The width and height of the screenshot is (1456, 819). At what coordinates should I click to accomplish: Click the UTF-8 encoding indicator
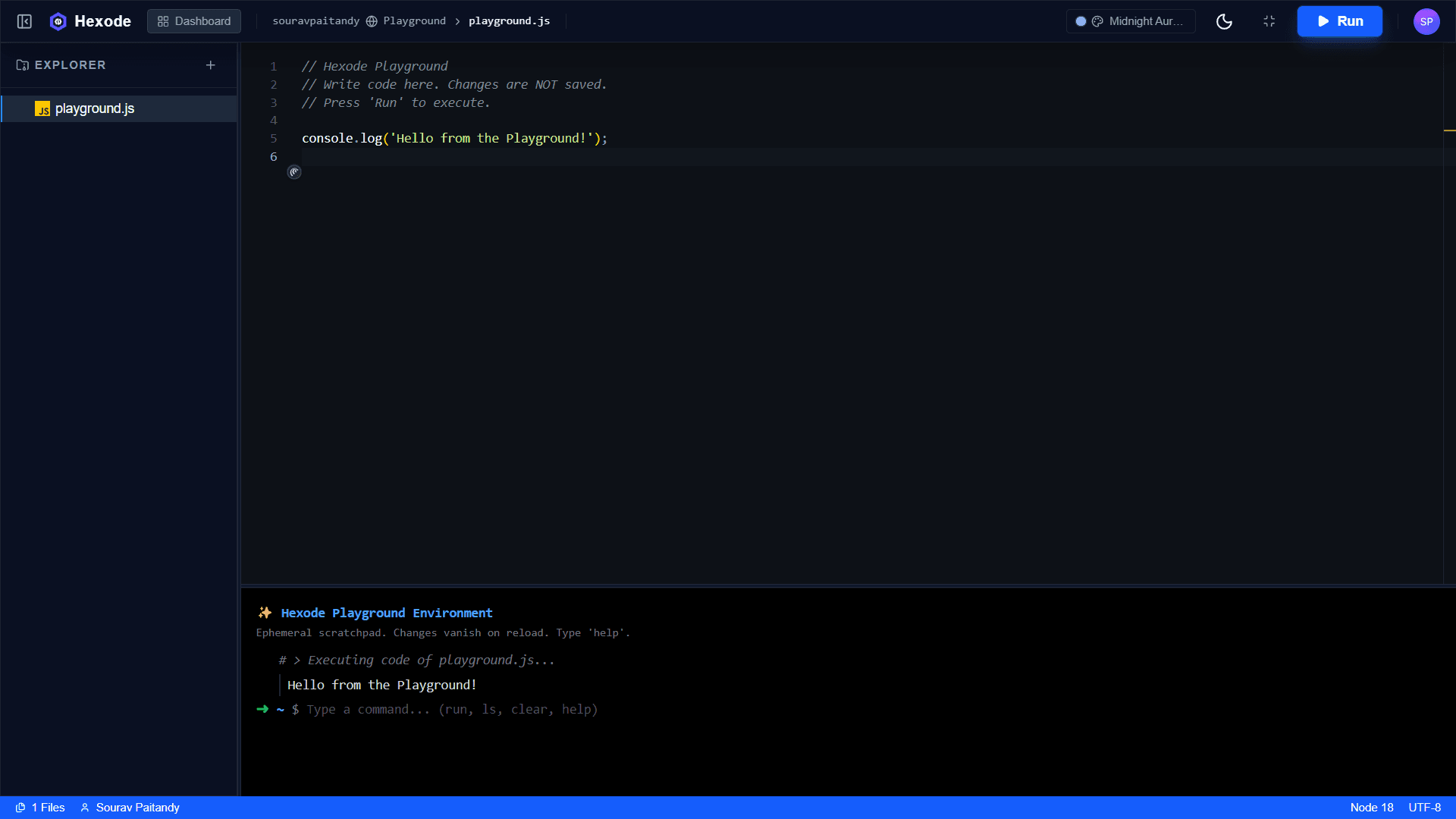tap(1424, 808)
